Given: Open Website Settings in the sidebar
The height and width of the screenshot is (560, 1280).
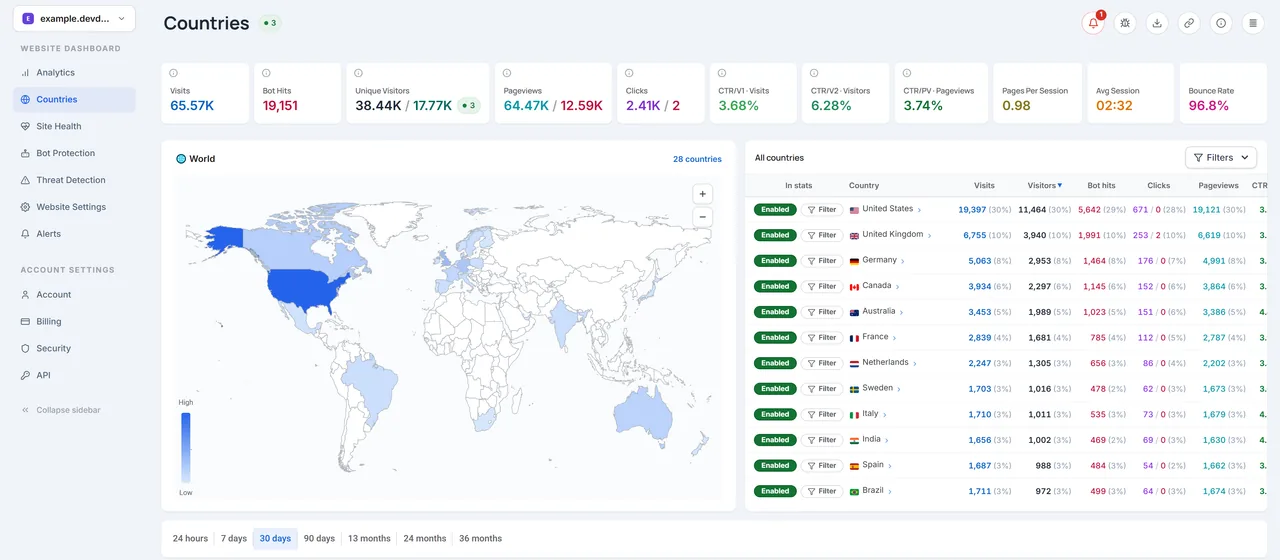Looking at the screenshot, I should coord(74,207).
